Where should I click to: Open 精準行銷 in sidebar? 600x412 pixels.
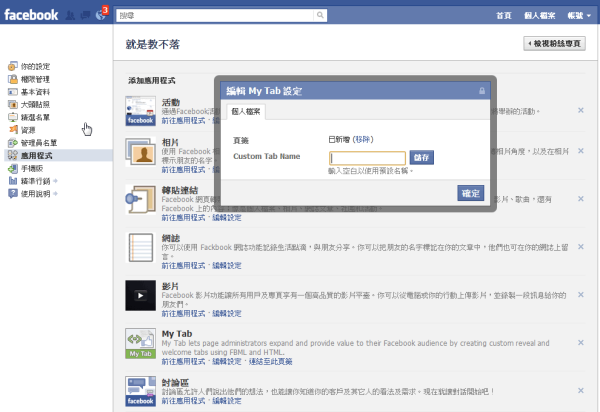tap(33, 181)
